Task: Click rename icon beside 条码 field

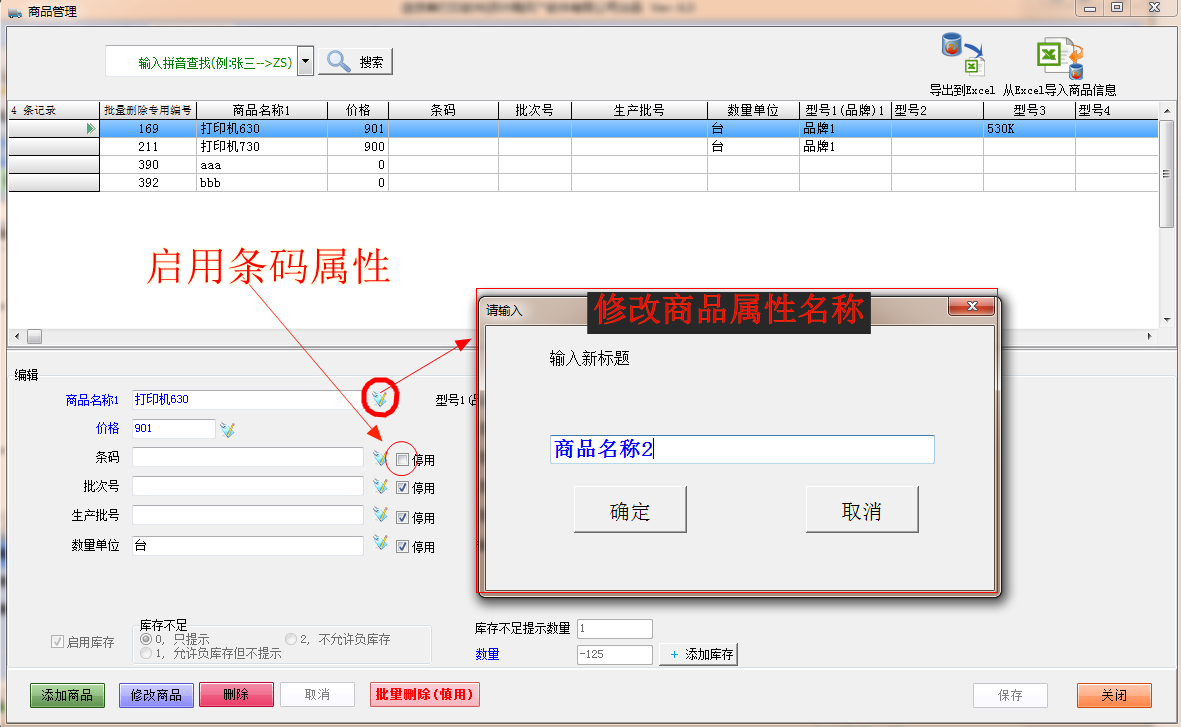Action: tap(380, 458)
